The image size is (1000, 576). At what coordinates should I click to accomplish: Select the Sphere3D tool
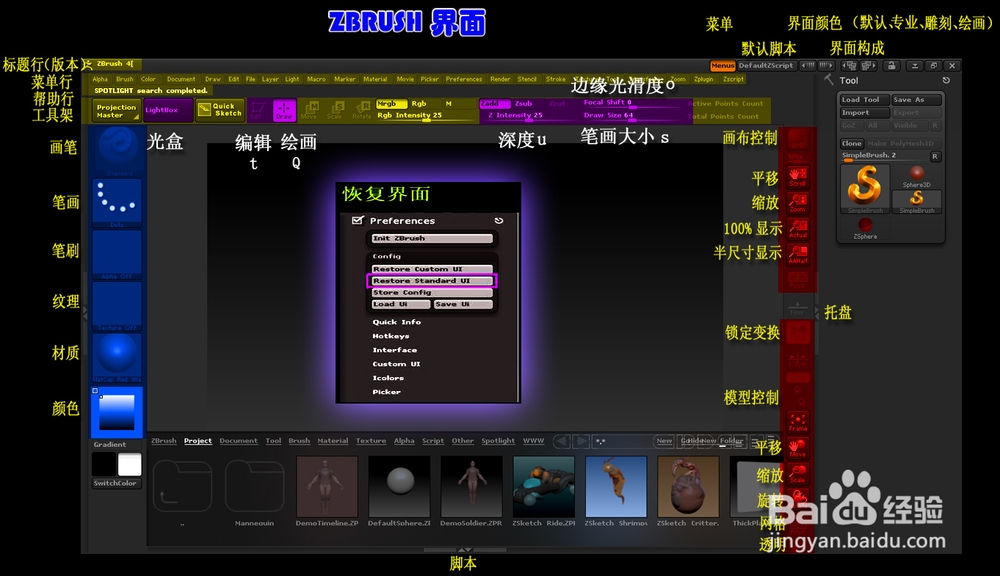tap(916, 177)
